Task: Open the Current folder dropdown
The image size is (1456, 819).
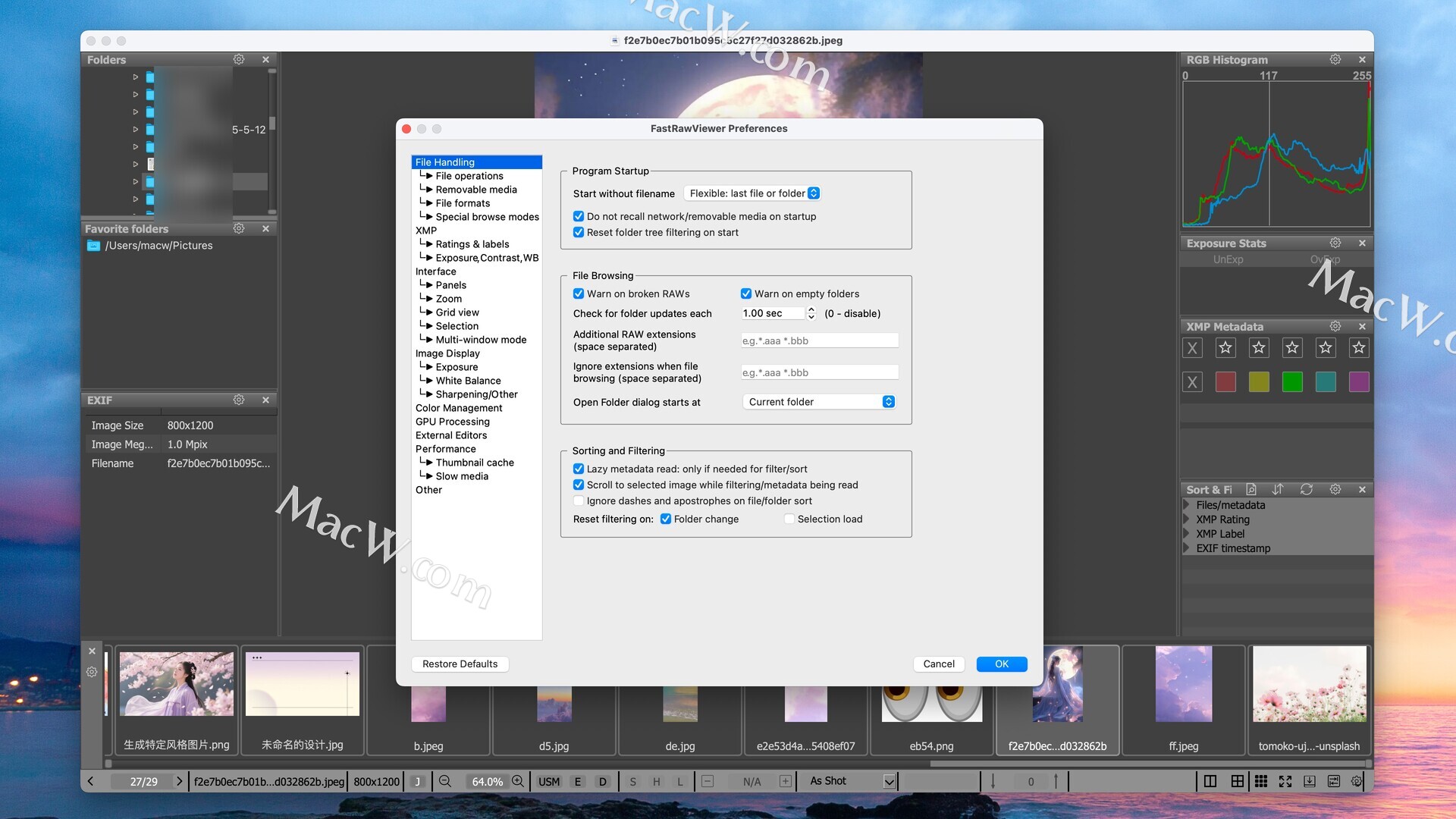Action: coord(819,402)
